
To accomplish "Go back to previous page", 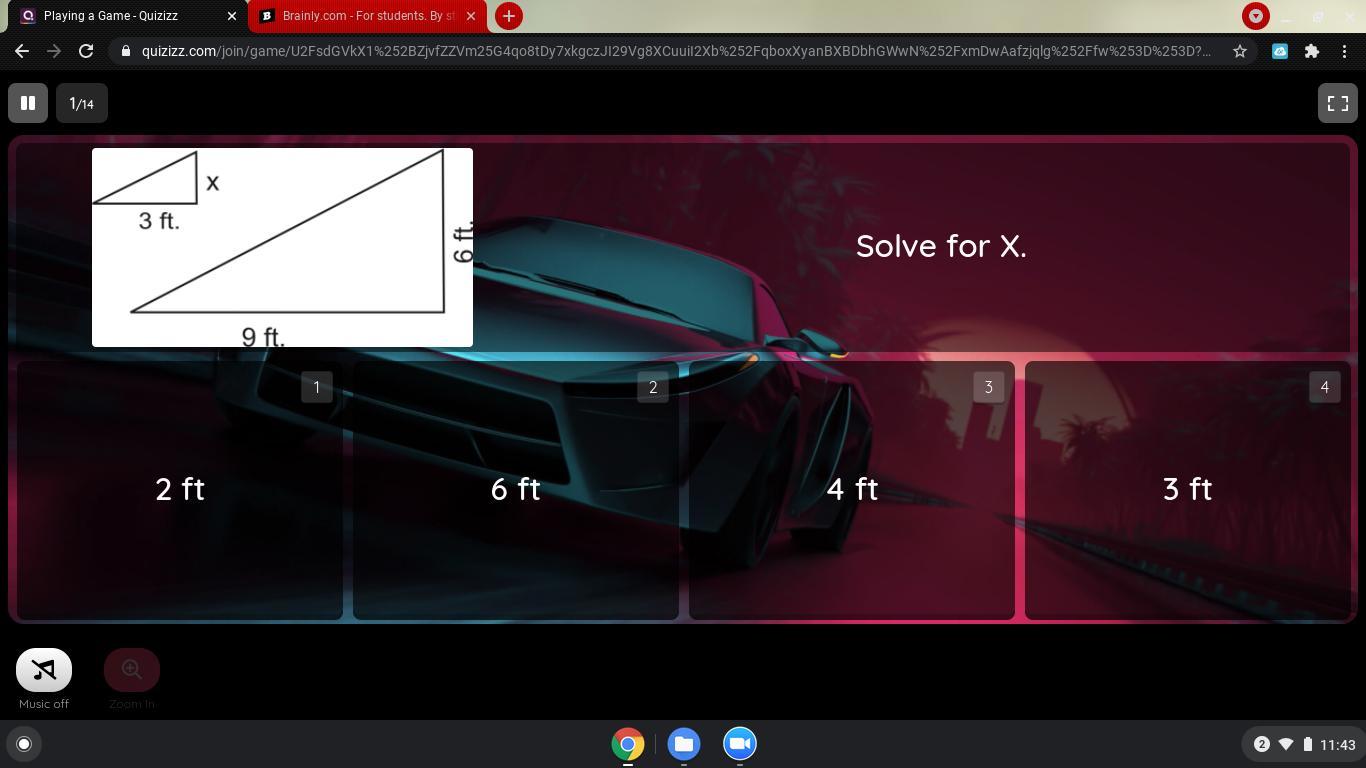I will click(x=22, y=51).
